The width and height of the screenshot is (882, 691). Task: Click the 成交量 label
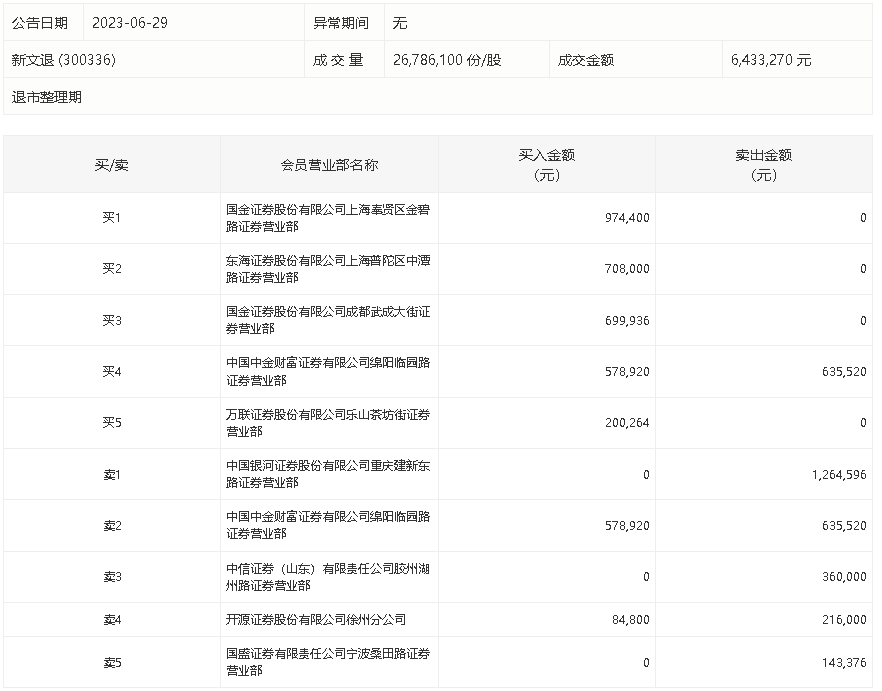pyautogui.click(x=338, y=60)
